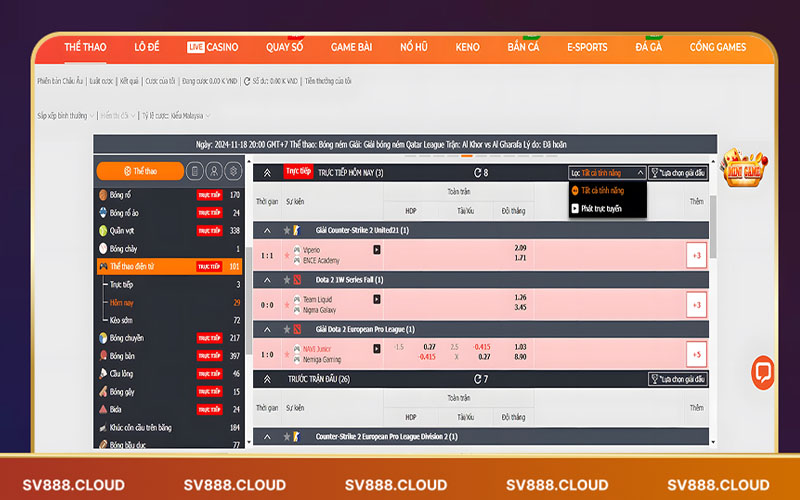800x500 pixels.
Task: Select Quần vợt tennis in sports list
Action: click(x=169, y=231)
